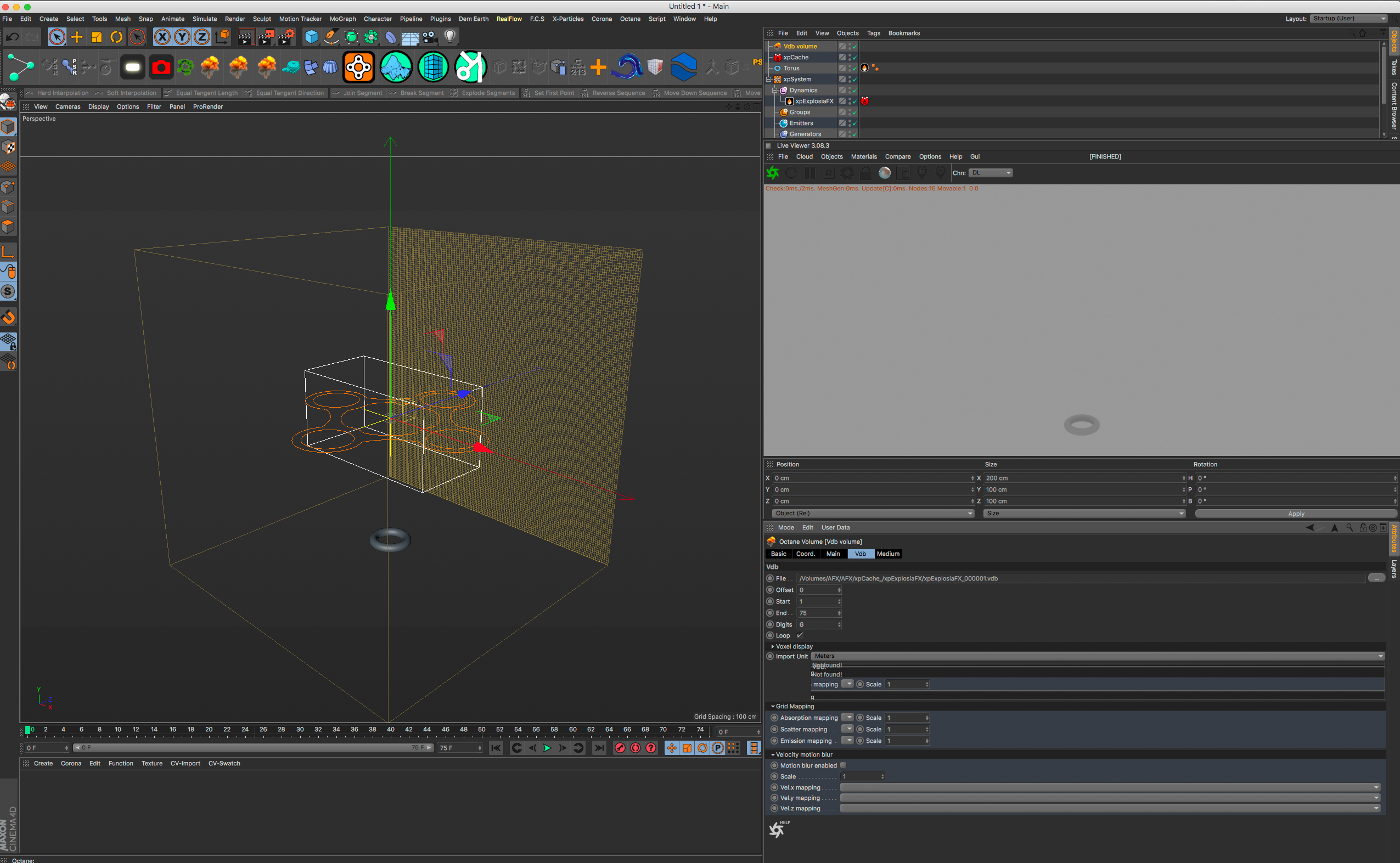Click the Add Light bulb icon
Viewport: 1400px width, 863px height.
click(x=451, y=37)
